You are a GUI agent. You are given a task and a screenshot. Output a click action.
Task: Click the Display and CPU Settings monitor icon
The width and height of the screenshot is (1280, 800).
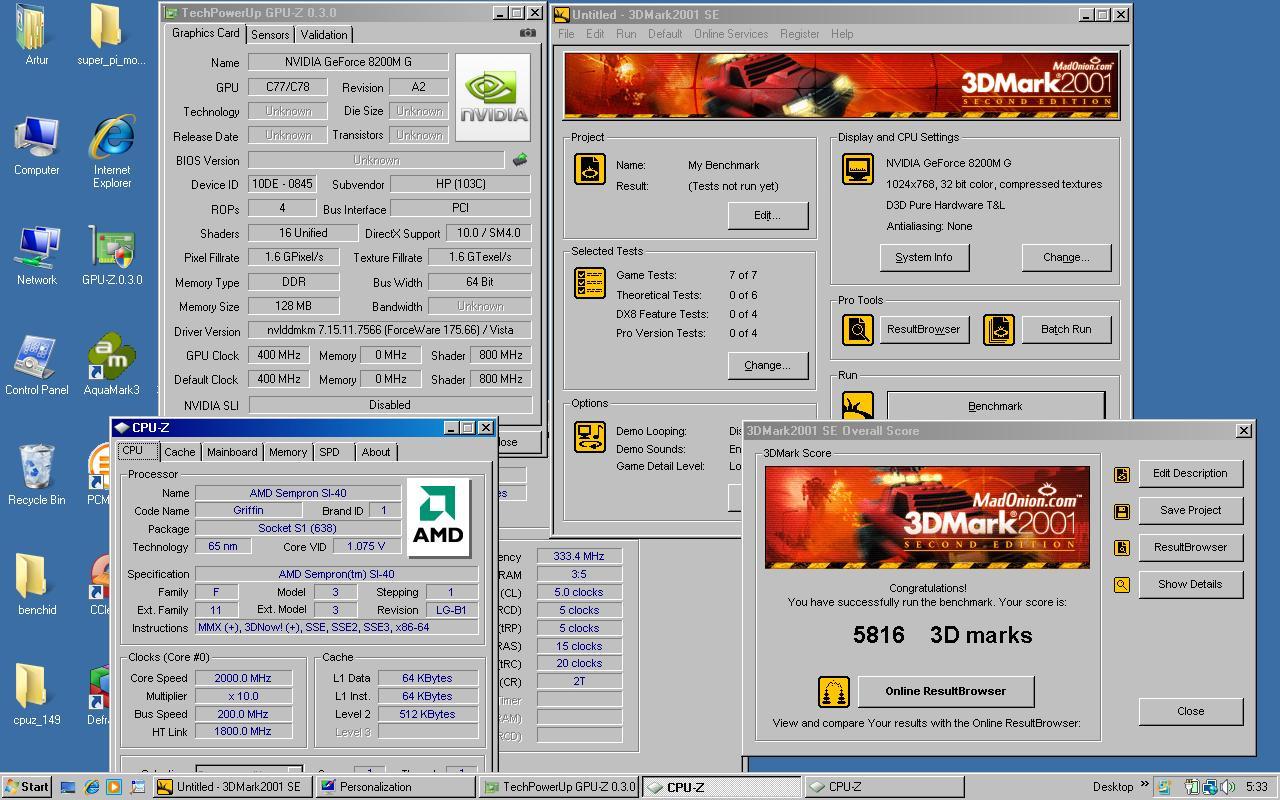click(858, 169)
